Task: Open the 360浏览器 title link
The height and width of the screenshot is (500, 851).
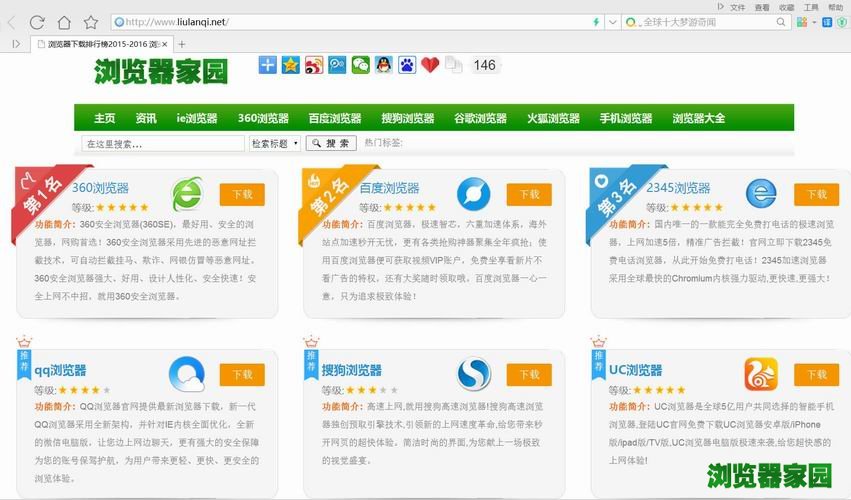Action: point(100,188)
